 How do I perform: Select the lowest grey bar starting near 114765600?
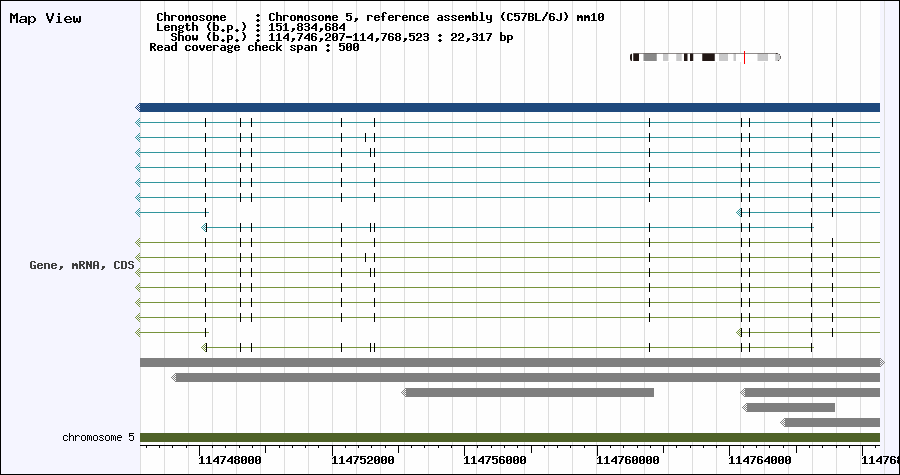click(x=830, y=422)
